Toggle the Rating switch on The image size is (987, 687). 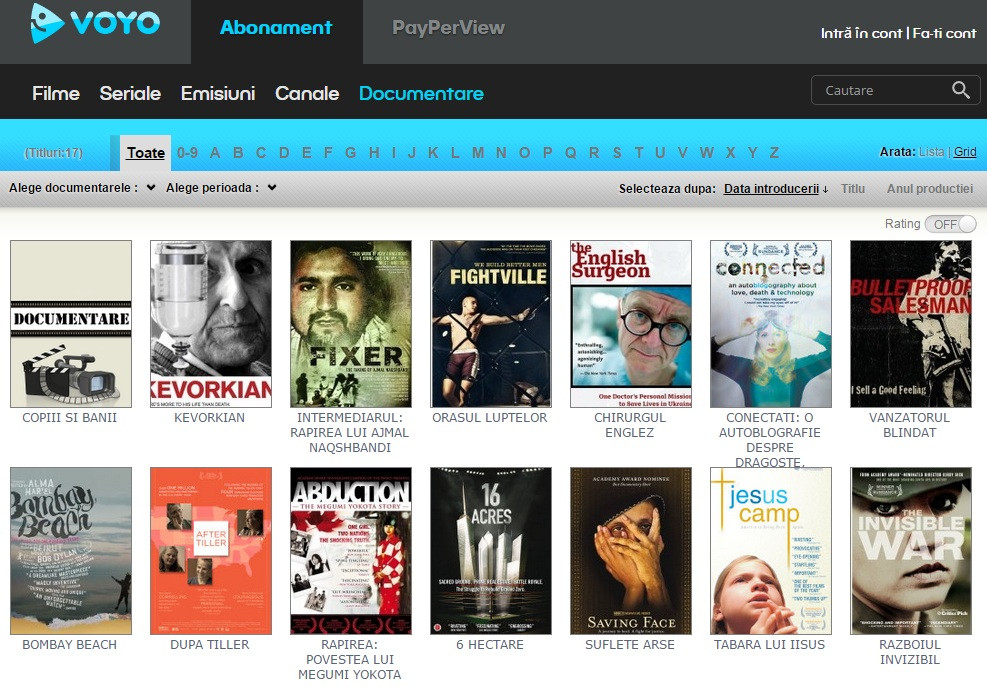coord(950,224)
